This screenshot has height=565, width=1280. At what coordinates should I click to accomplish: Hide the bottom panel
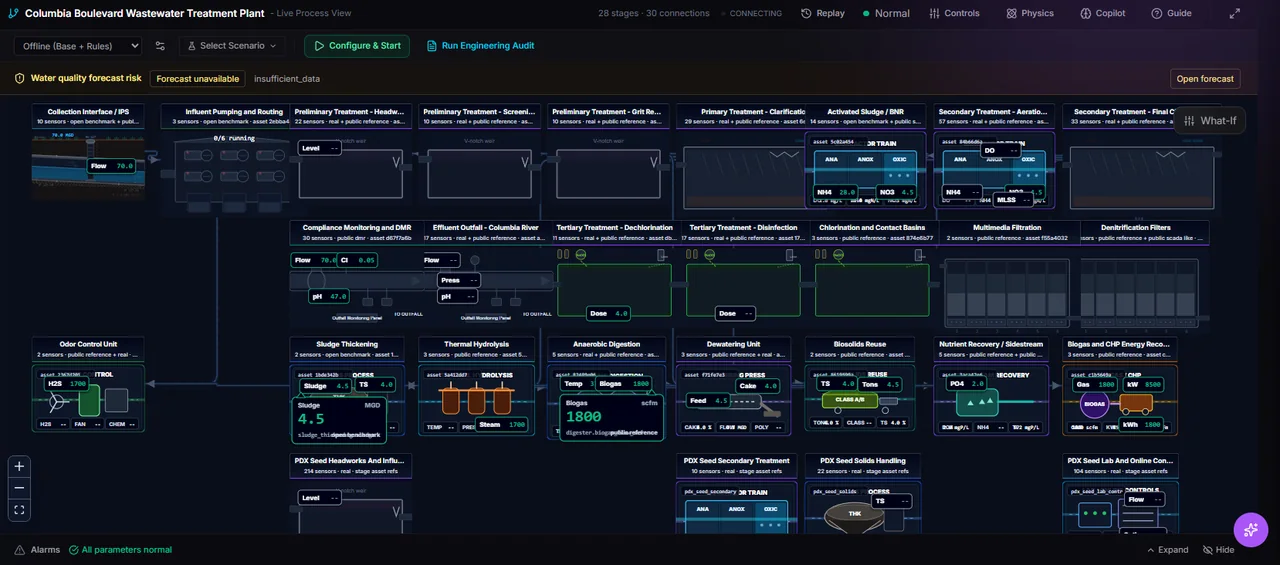point(1218,550)
